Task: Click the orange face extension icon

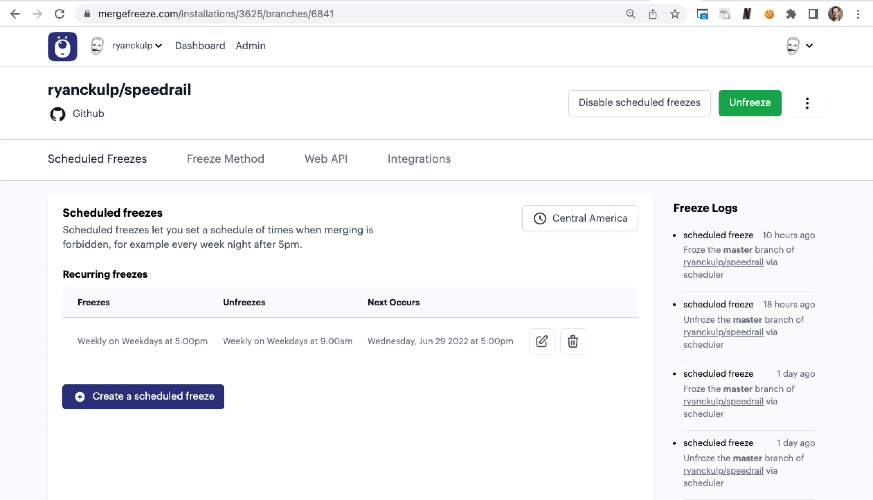Action: tap(769, 14)
